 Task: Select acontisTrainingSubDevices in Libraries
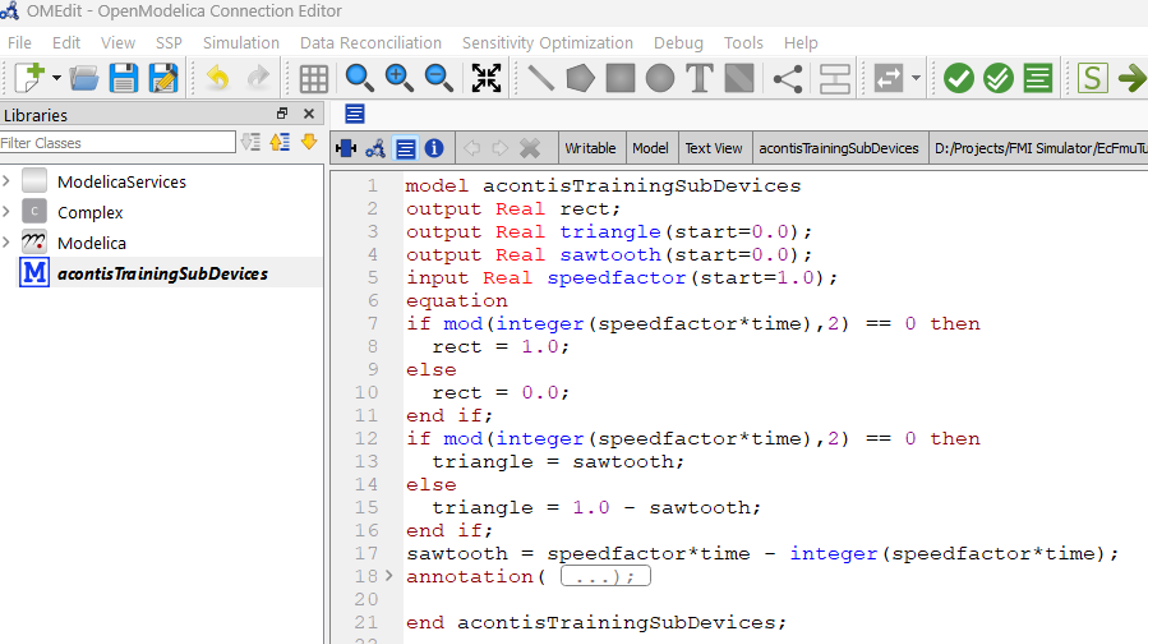pos(162,274)
